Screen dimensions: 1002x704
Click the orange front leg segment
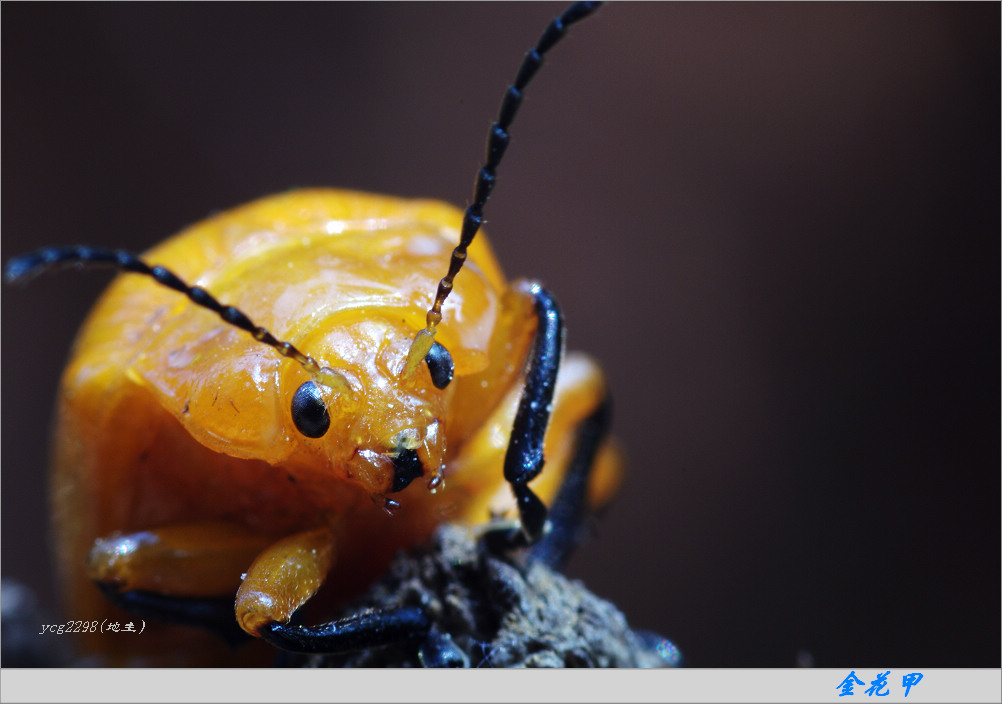tap(283, 580)
